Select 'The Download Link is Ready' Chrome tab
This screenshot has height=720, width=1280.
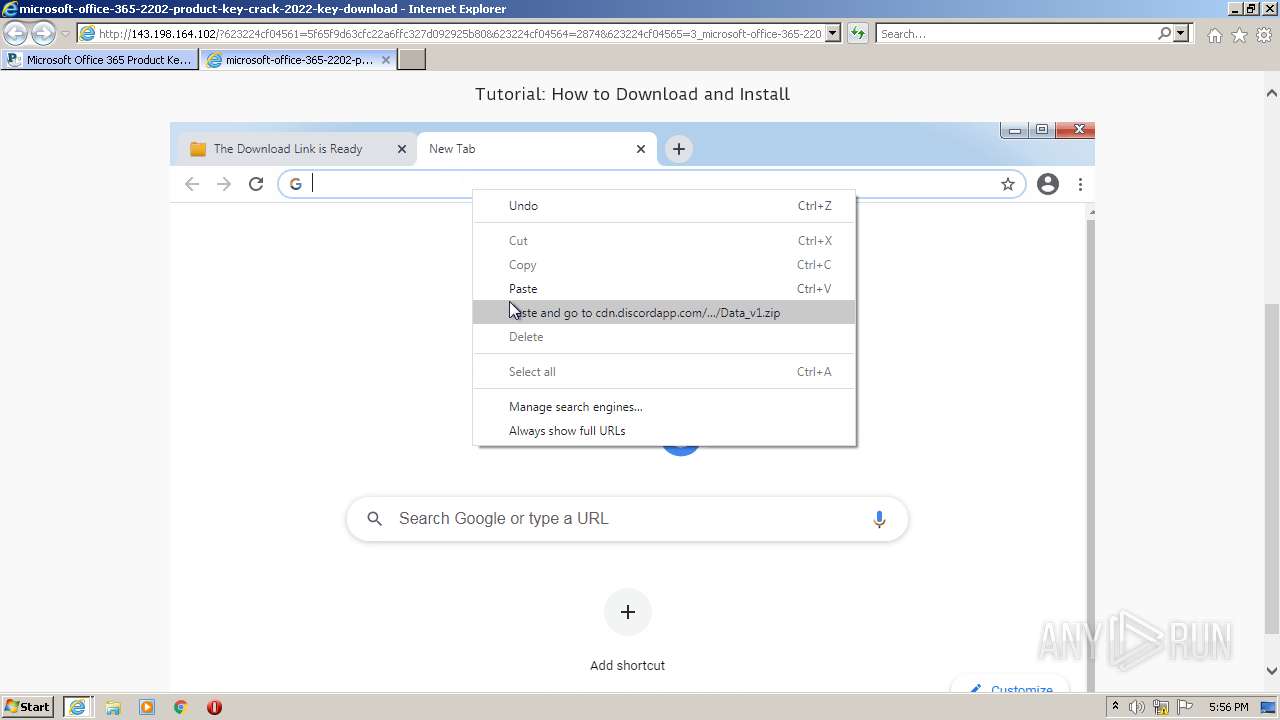tap(298, 149)
